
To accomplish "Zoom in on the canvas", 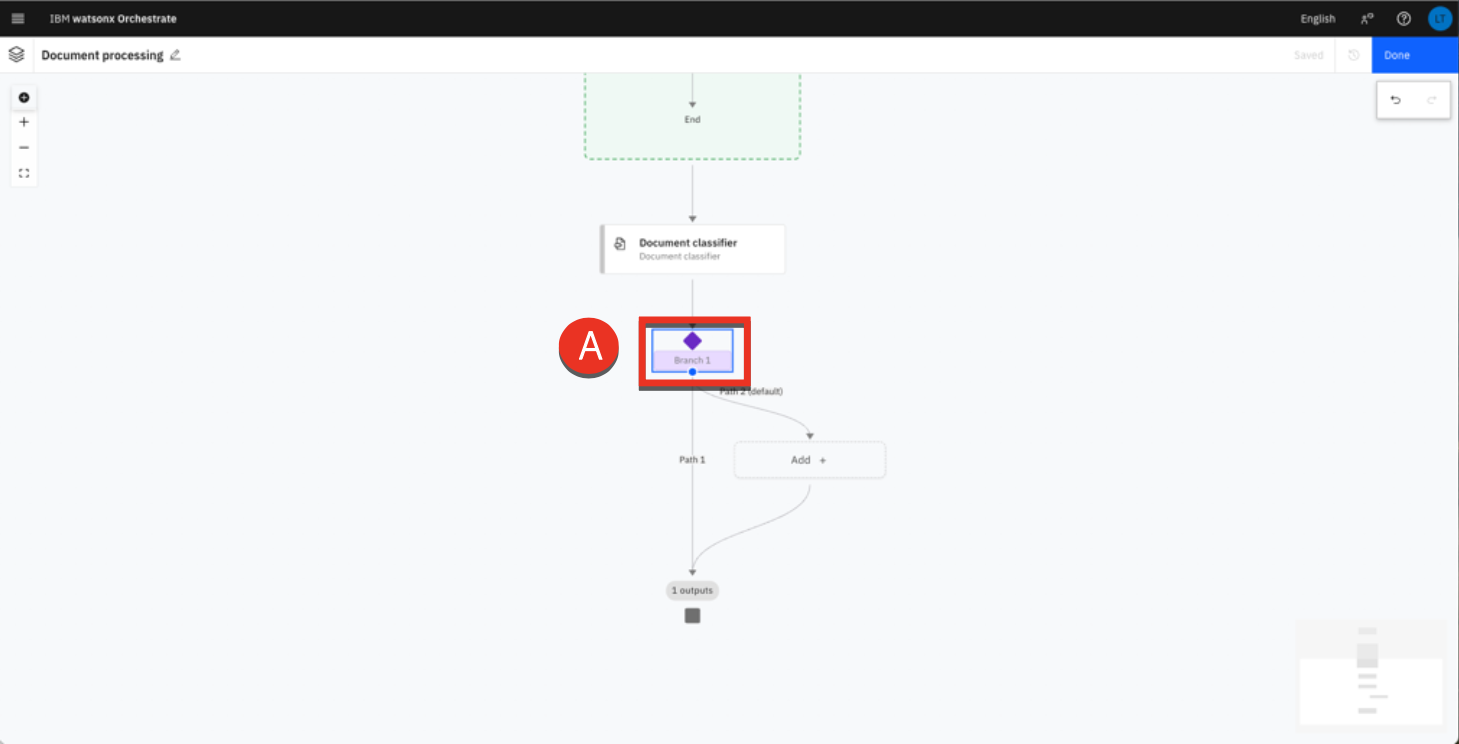I will 24,122.
